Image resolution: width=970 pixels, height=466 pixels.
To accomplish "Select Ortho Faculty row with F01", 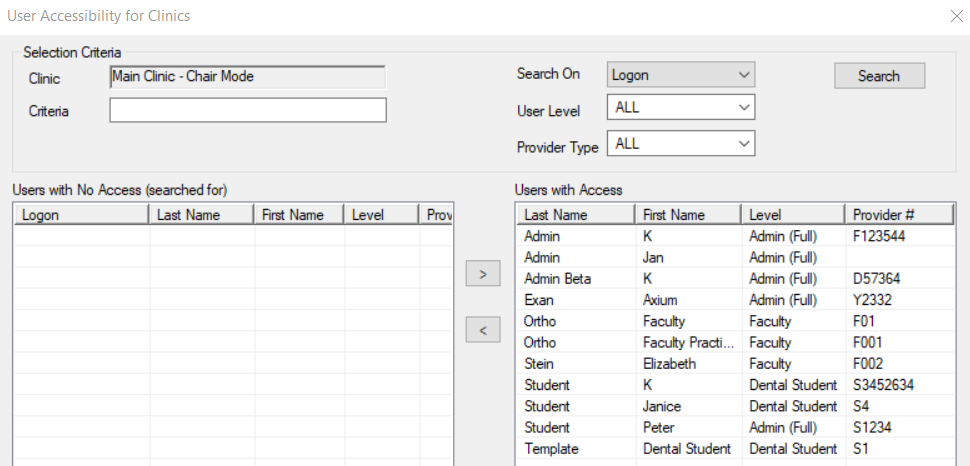I will pyautogui.click(x=735, y=321).
